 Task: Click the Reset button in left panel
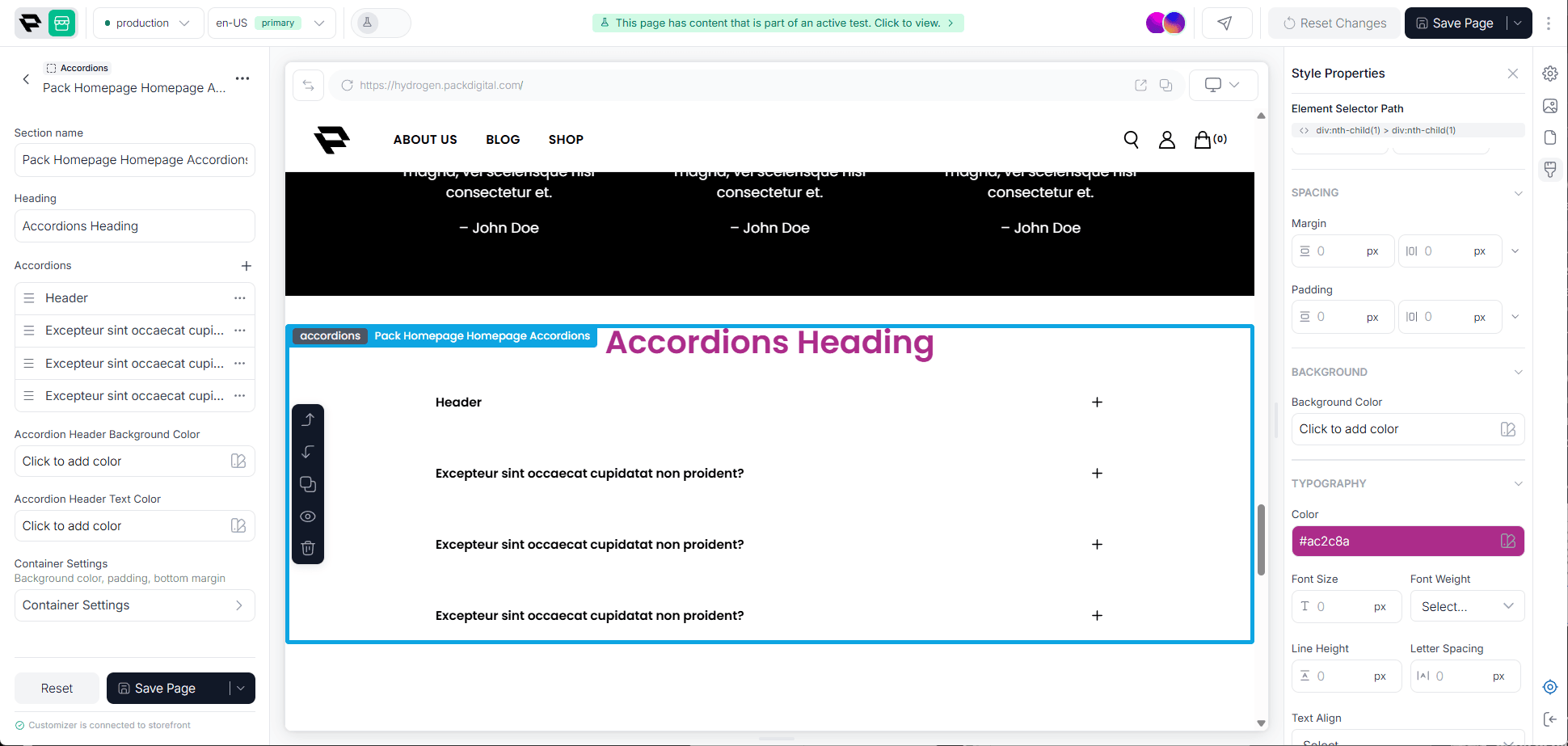click(x=57, y=689)
